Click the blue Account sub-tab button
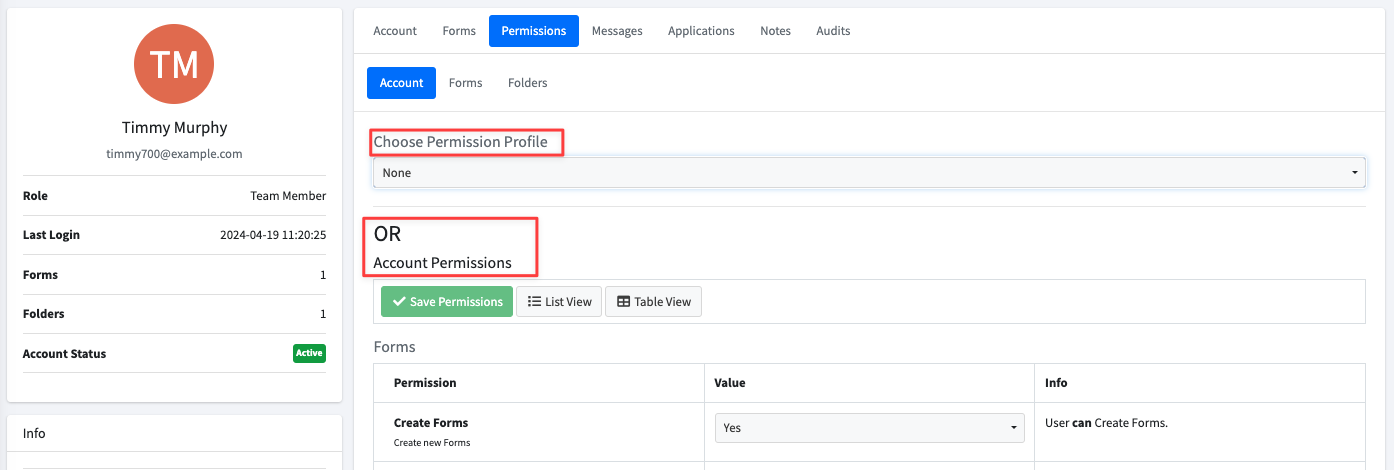 click(x=401, y=83)
